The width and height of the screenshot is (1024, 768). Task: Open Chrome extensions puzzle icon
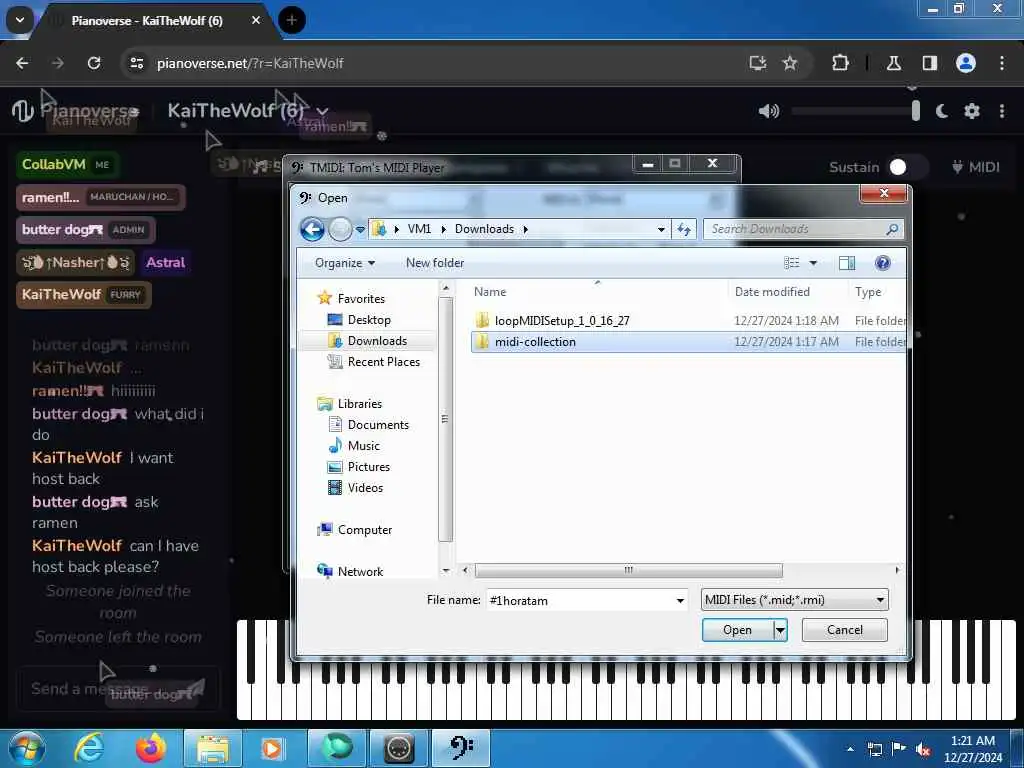(840, 63)
